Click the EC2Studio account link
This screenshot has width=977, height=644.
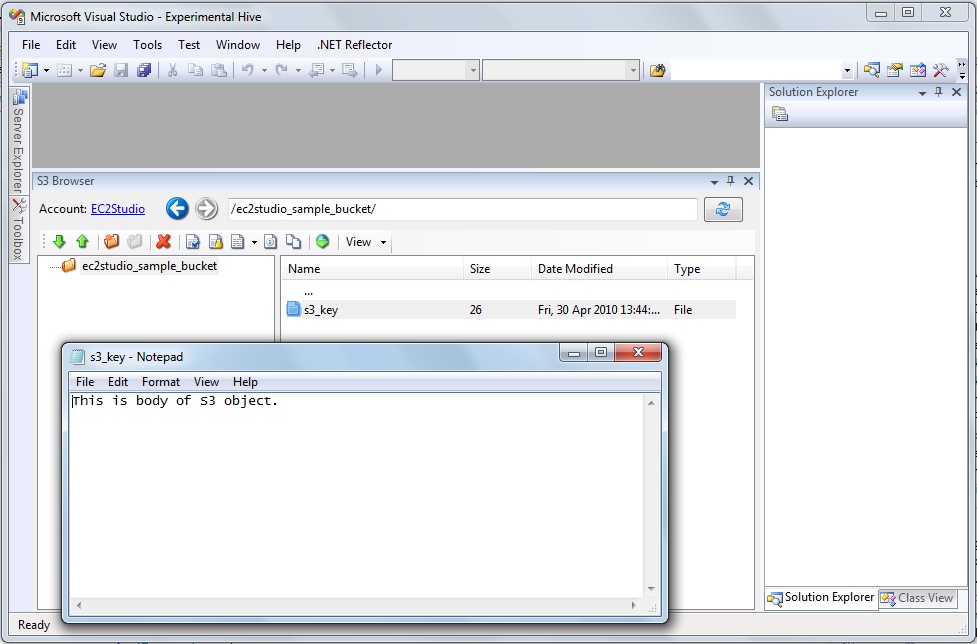pos(118,209)
